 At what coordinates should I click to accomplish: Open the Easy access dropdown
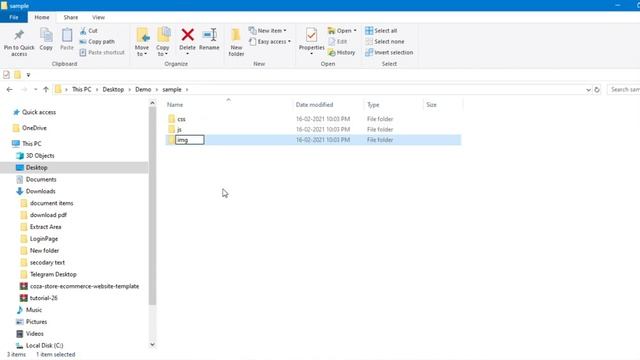(x=269, y=42)
